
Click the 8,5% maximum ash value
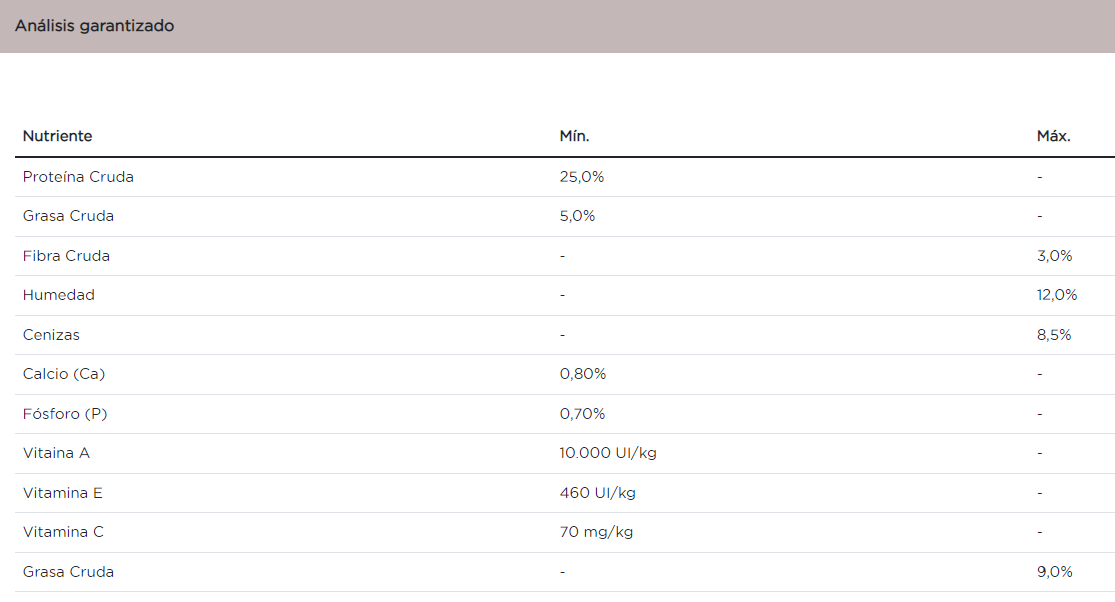tap(1054, 335)
